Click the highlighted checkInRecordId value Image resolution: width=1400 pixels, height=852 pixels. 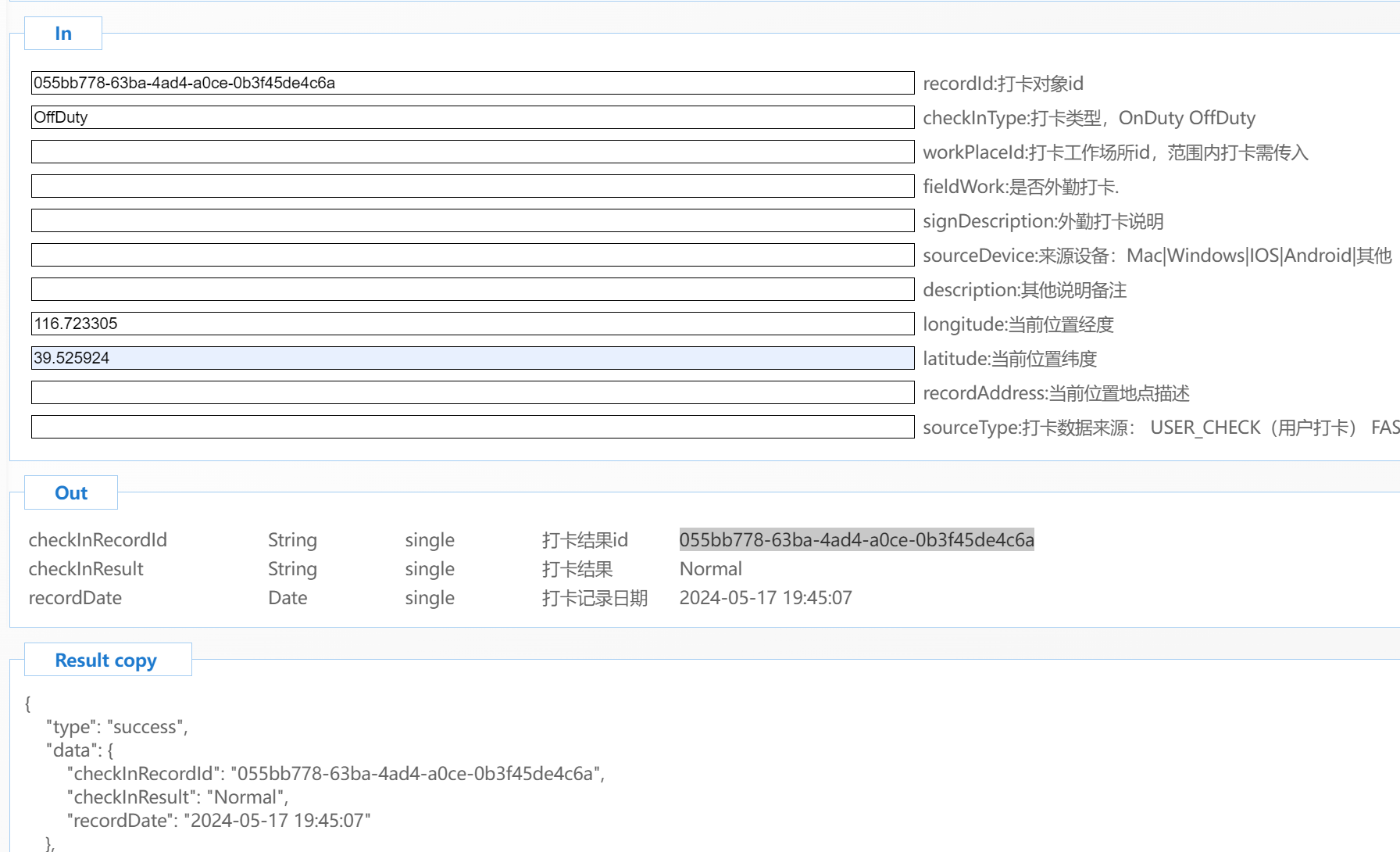tap(857, 539)
